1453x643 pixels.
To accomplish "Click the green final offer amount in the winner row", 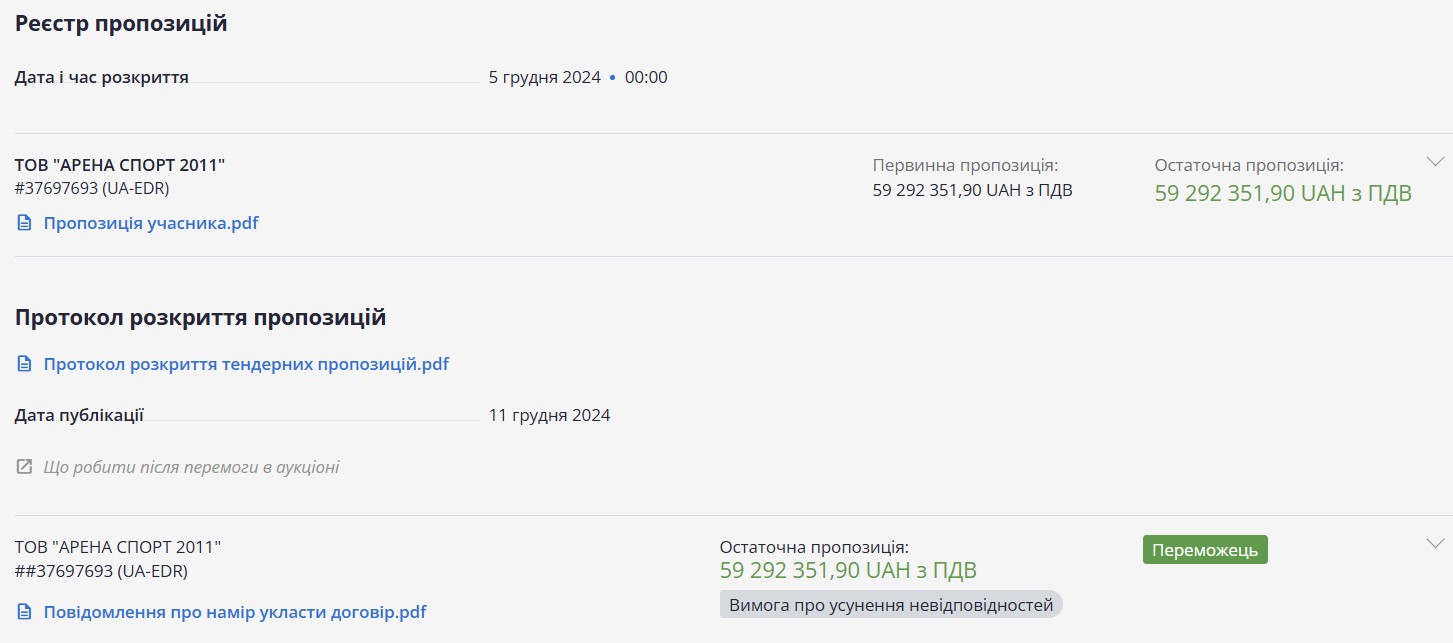I will point(848,571).
